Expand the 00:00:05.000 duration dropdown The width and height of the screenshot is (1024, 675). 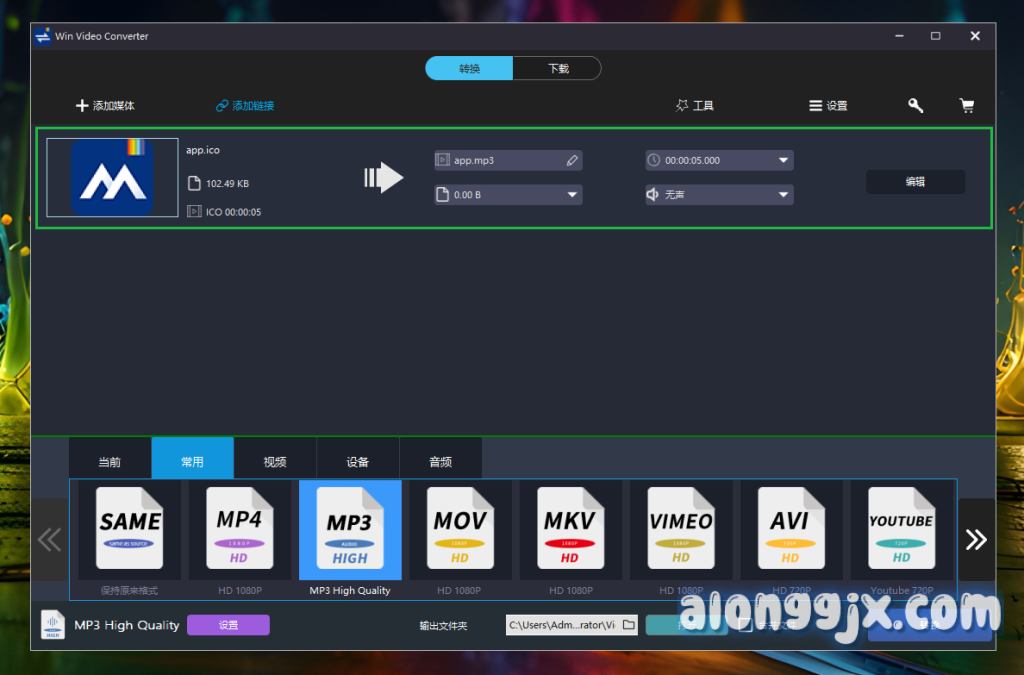click(783, 160)
